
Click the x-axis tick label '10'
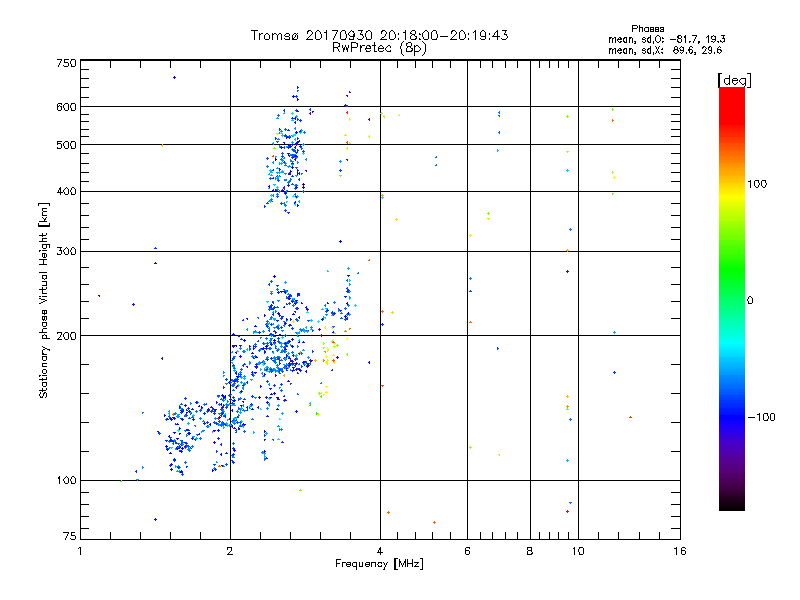coord(578,551)
